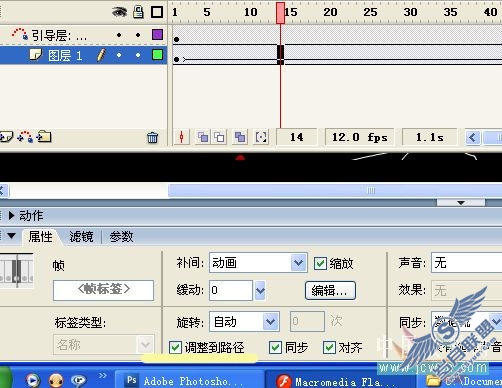Expand quick launch overflow chevron
Image resolution: width=502 pixels, height=388 pixels.
point(103,376)
